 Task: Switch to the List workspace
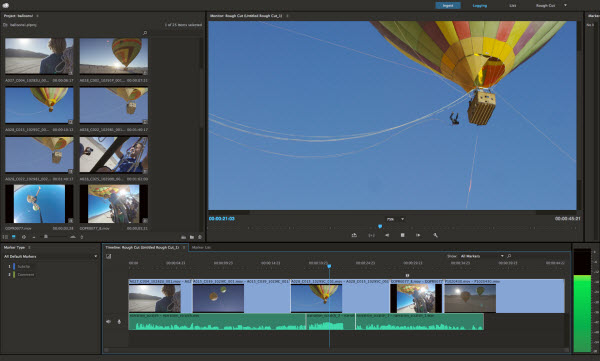(x=512, y=5)
